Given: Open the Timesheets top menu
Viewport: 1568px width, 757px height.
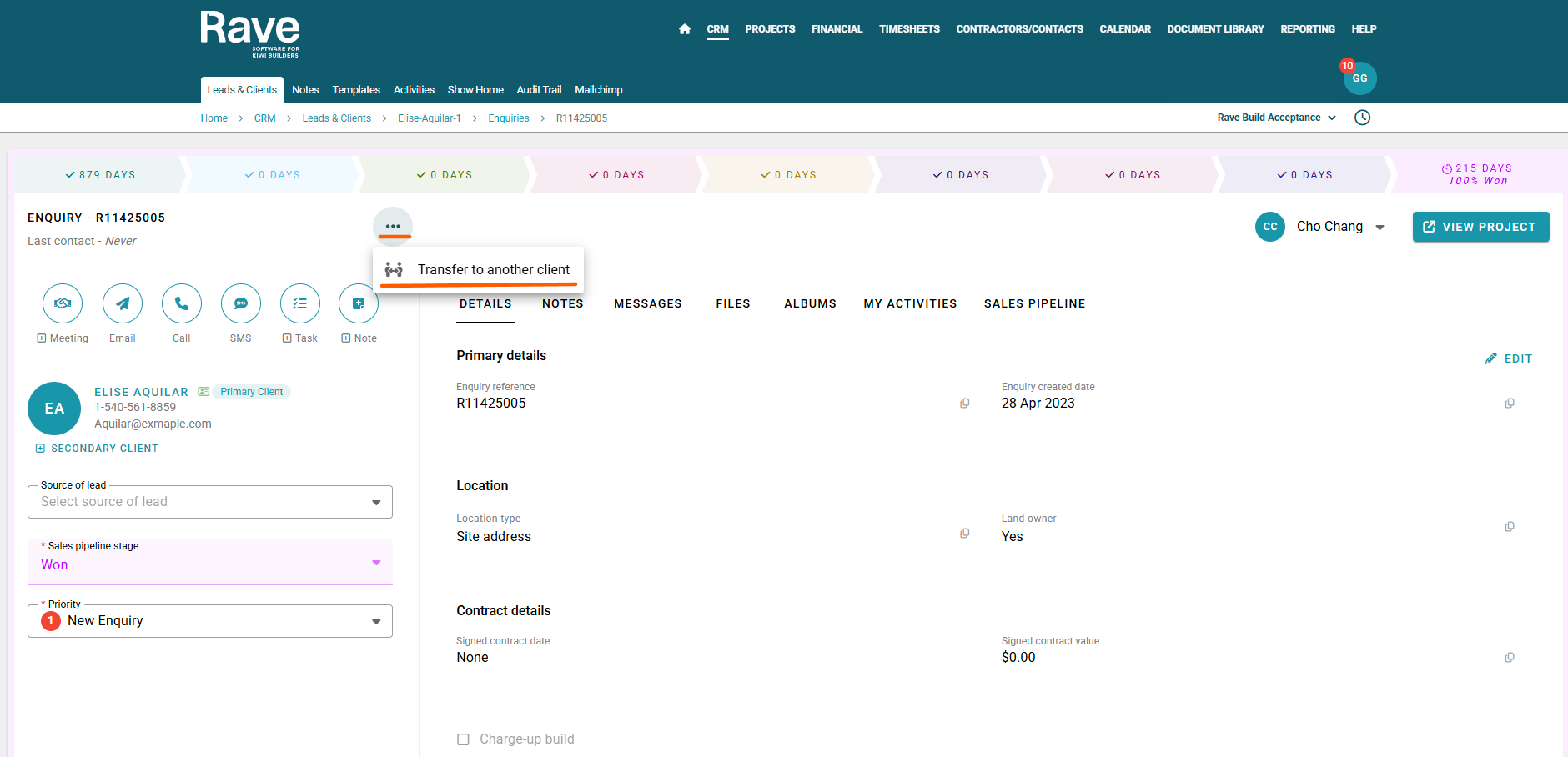Looking at the screenshot, I should point(909,29).
